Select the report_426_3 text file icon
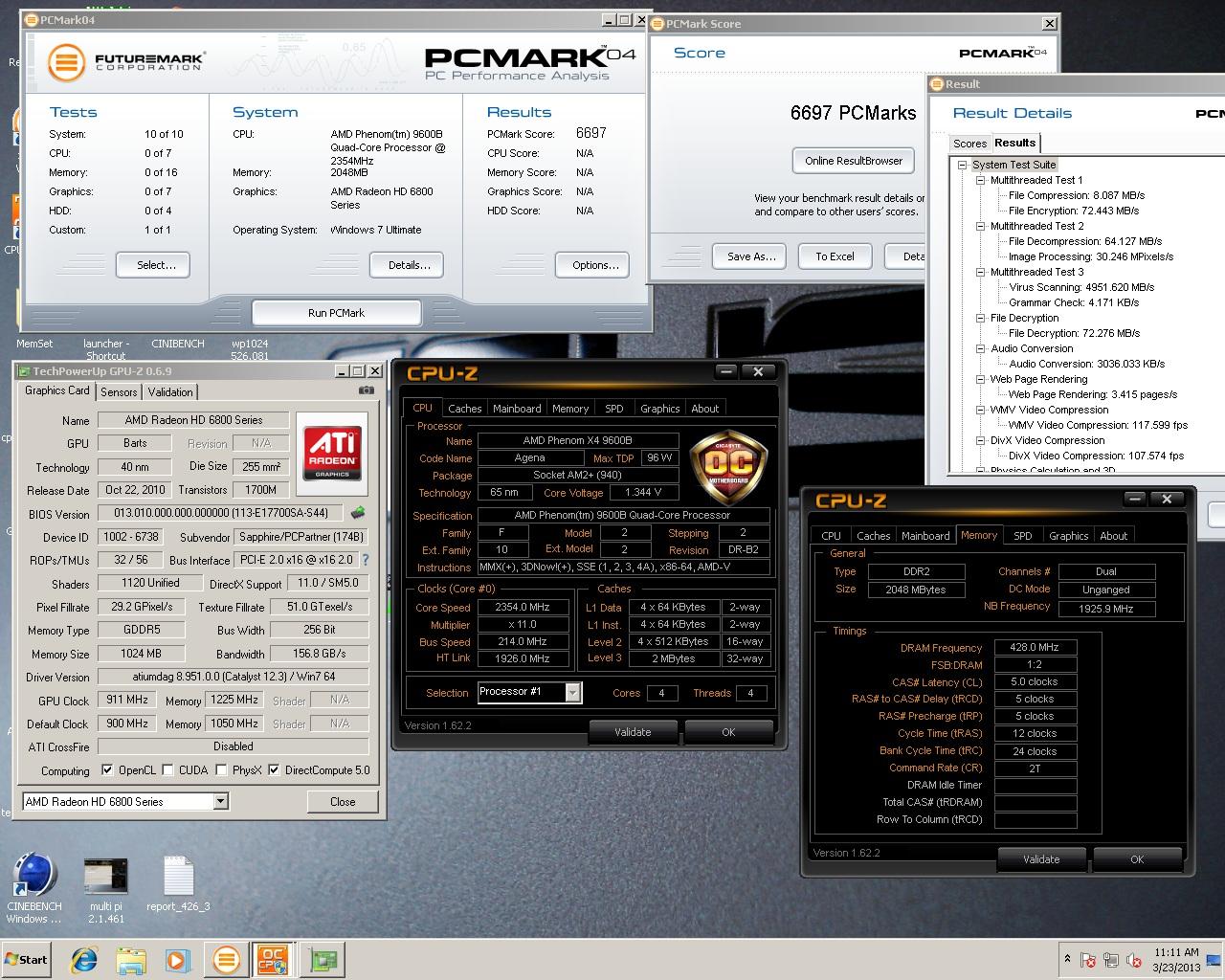 178,883
